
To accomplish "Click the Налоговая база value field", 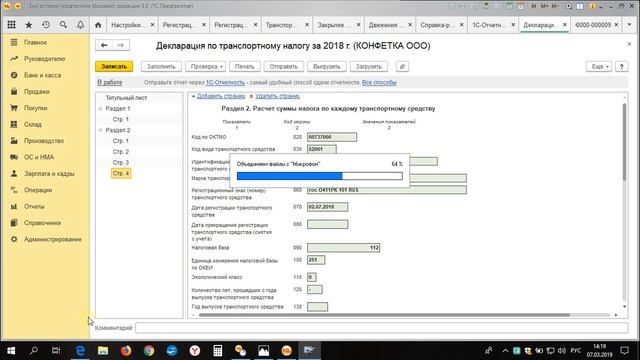I will (x=344, y=248).
